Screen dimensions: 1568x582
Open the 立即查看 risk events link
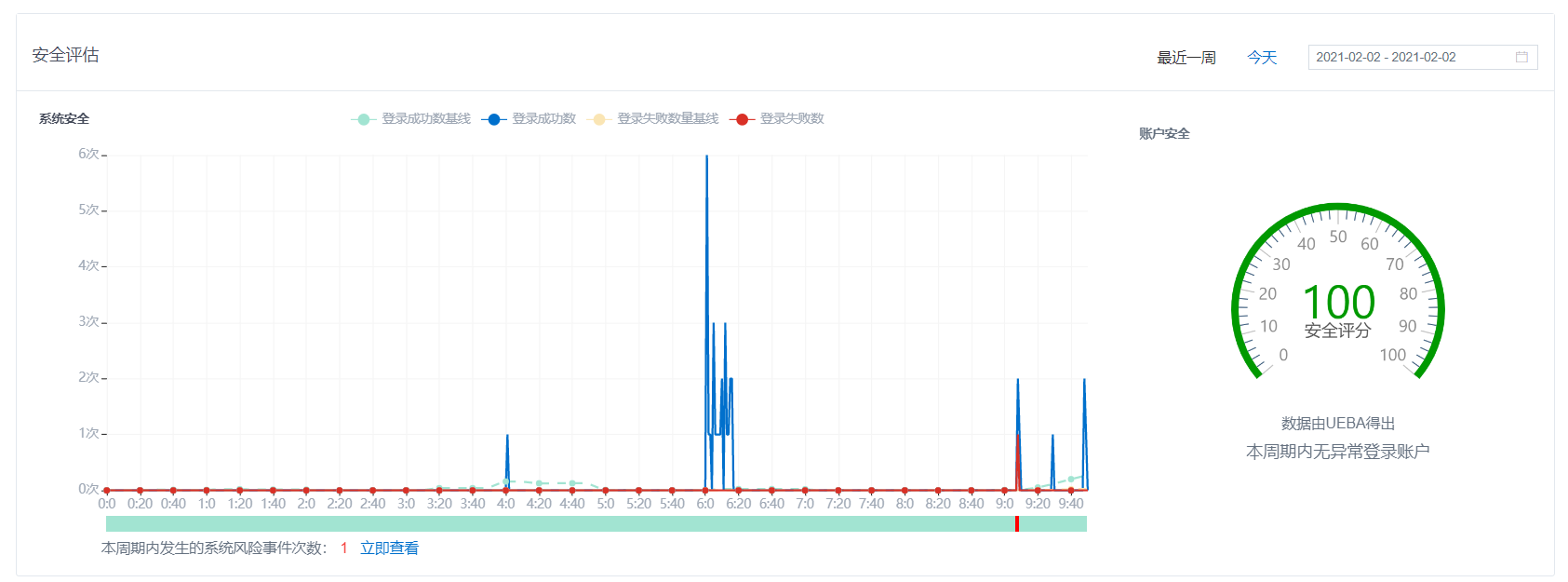[x=389, y=548]
